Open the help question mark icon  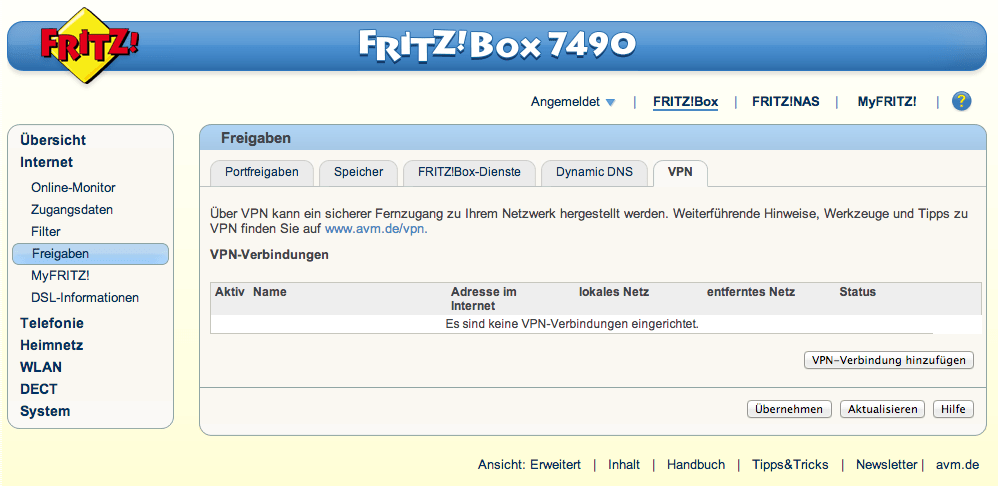(961, 101)
